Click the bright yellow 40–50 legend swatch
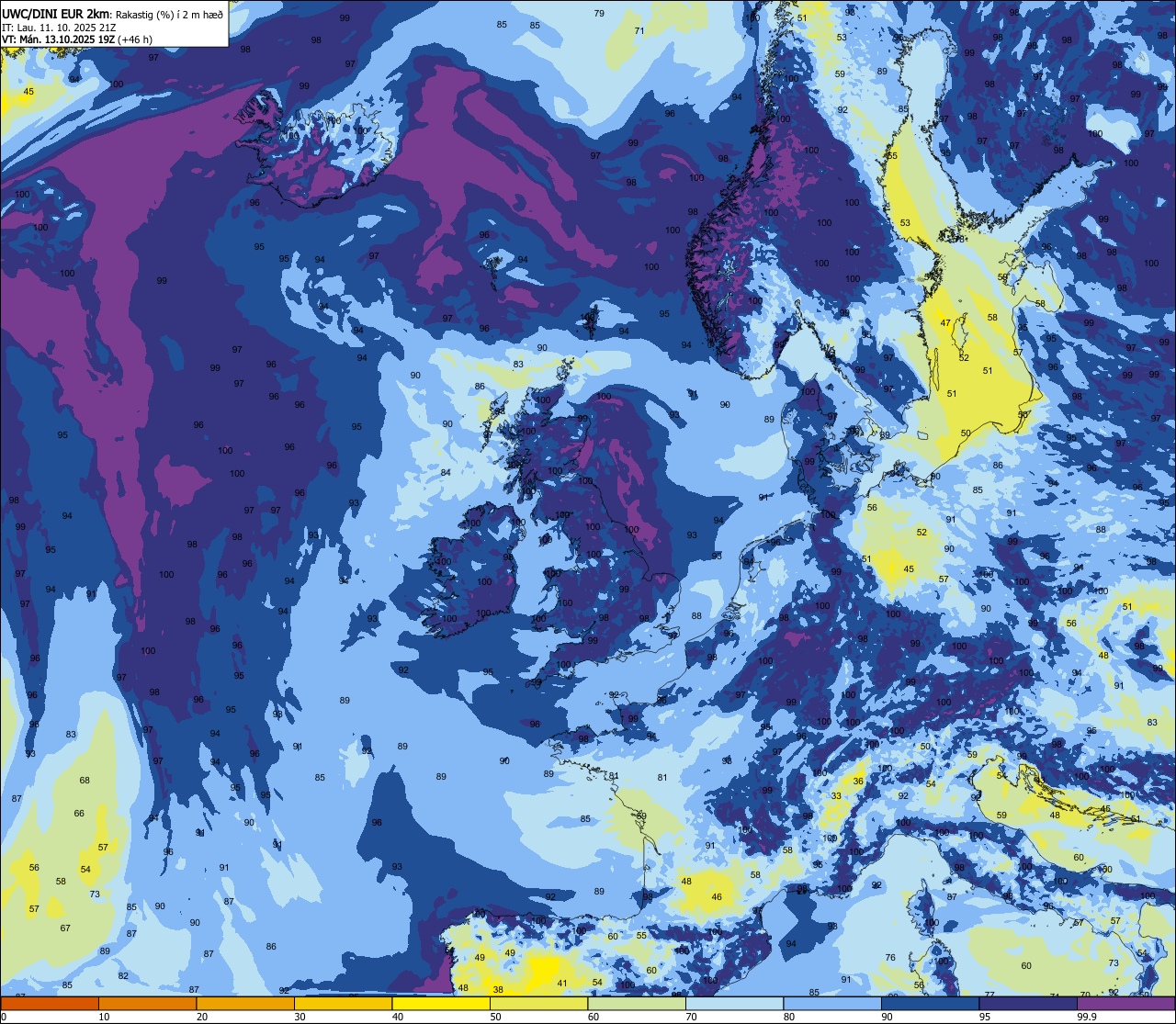The image size is (1176, 1024). coord(441,1003)
